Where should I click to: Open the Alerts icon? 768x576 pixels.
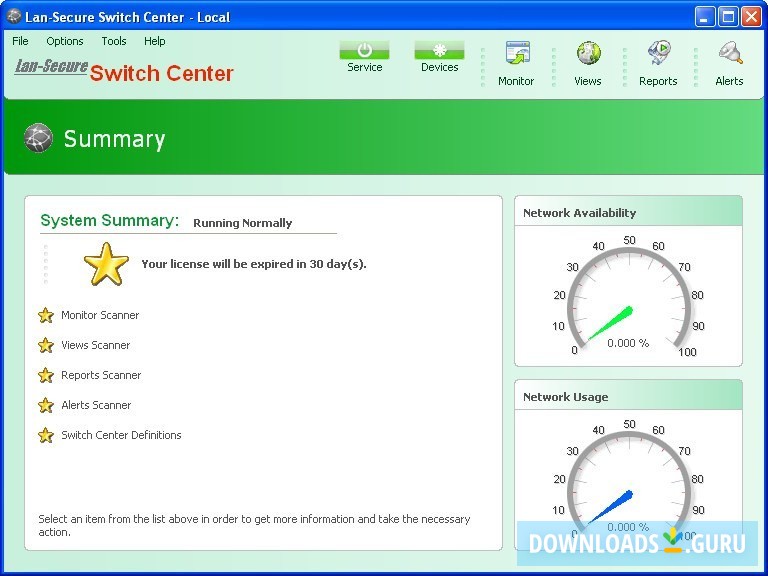[x=730, y=53]
